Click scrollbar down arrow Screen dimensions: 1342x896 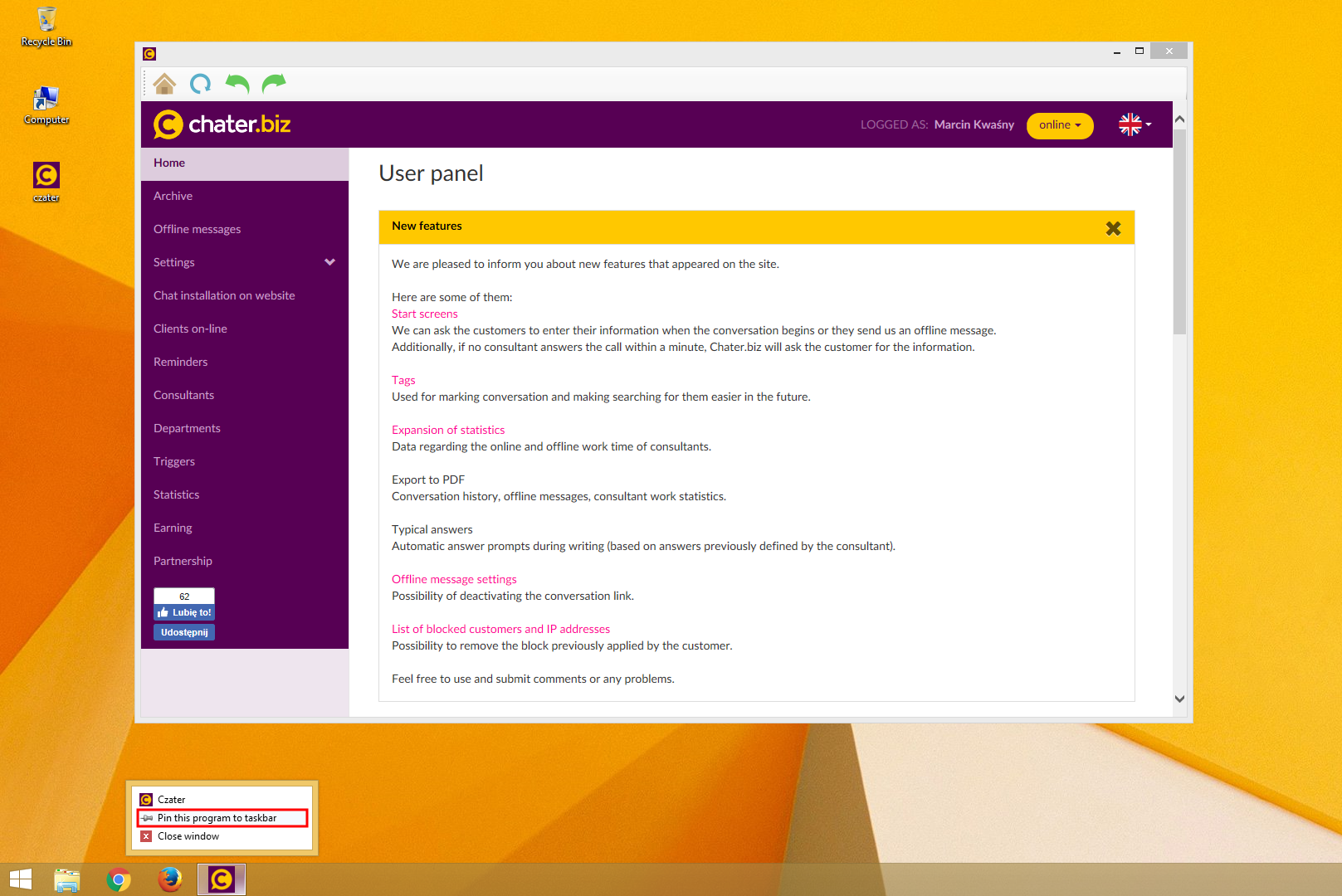click(1179, 699)
